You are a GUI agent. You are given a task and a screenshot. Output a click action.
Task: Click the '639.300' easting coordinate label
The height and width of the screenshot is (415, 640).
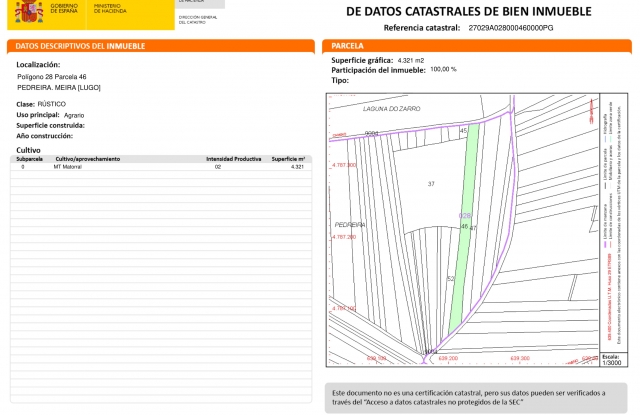pyautogui.click(x=520, y=358)
